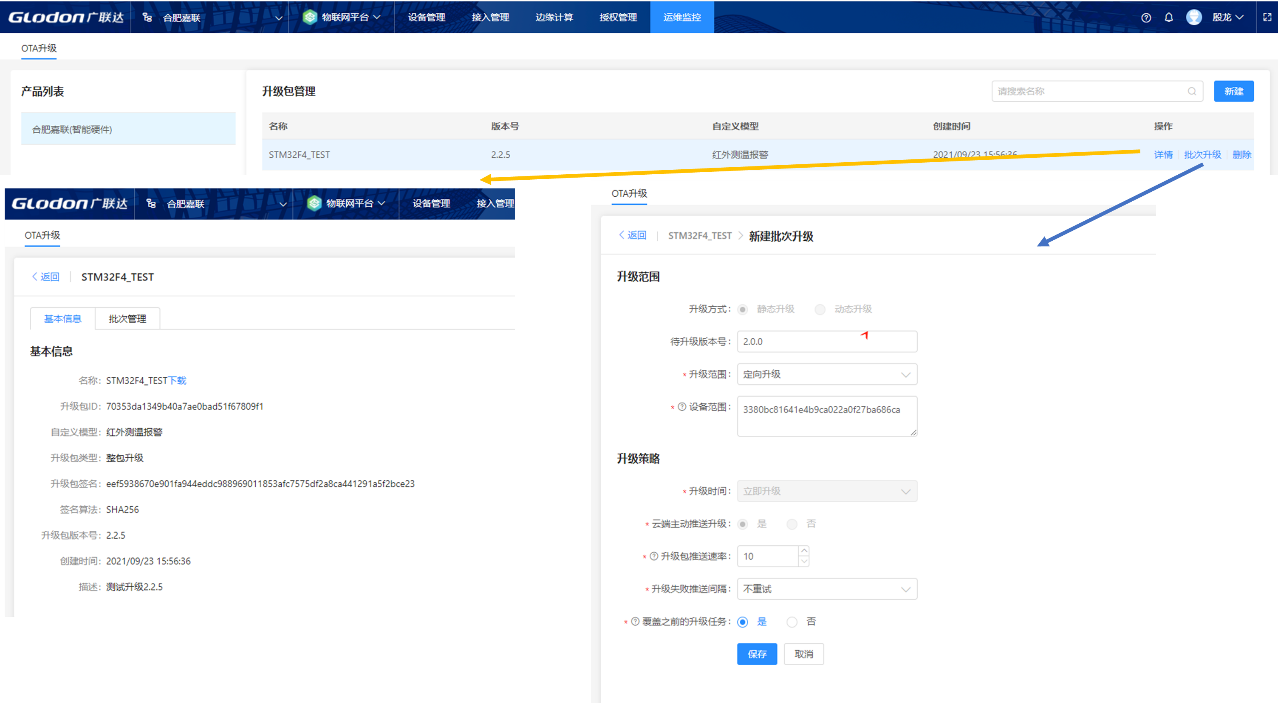
Task: Select 动态升级 upgrade mode radio
Action: (x=820, y=309)
